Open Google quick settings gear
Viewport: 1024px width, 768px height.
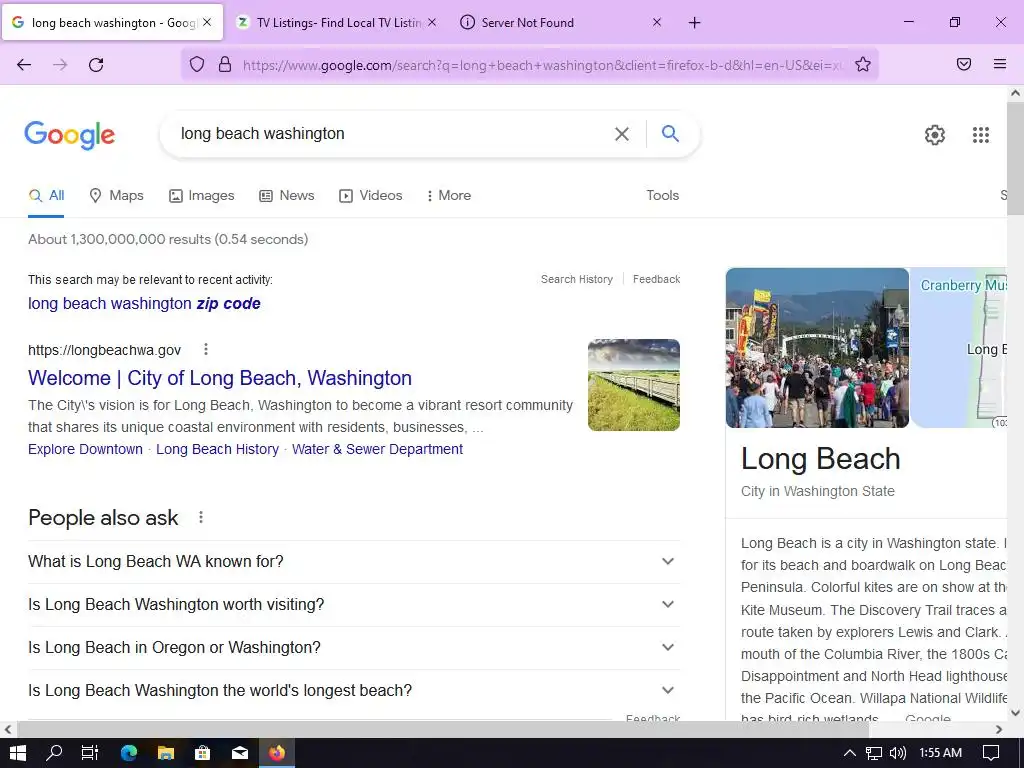click(935, 135)
